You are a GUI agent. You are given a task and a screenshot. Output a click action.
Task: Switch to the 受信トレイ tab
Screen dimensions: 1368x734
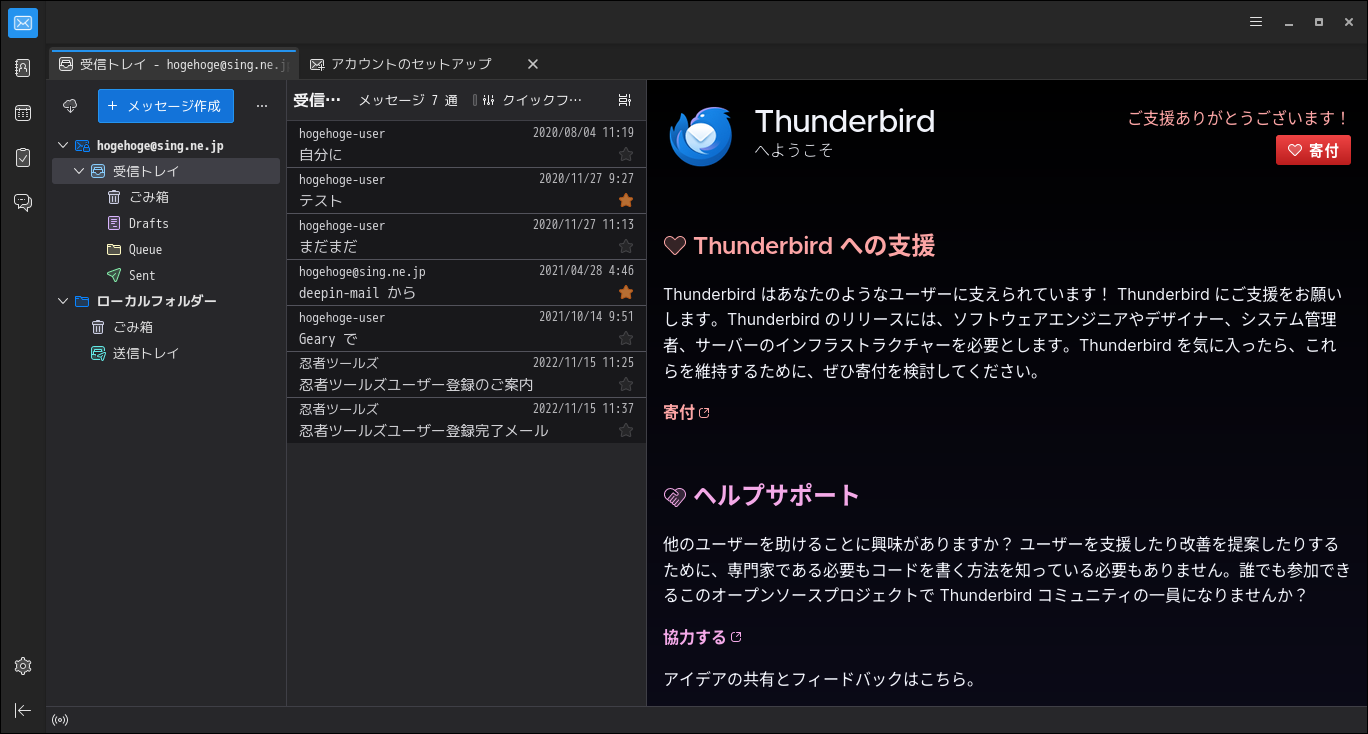(174, 64)
